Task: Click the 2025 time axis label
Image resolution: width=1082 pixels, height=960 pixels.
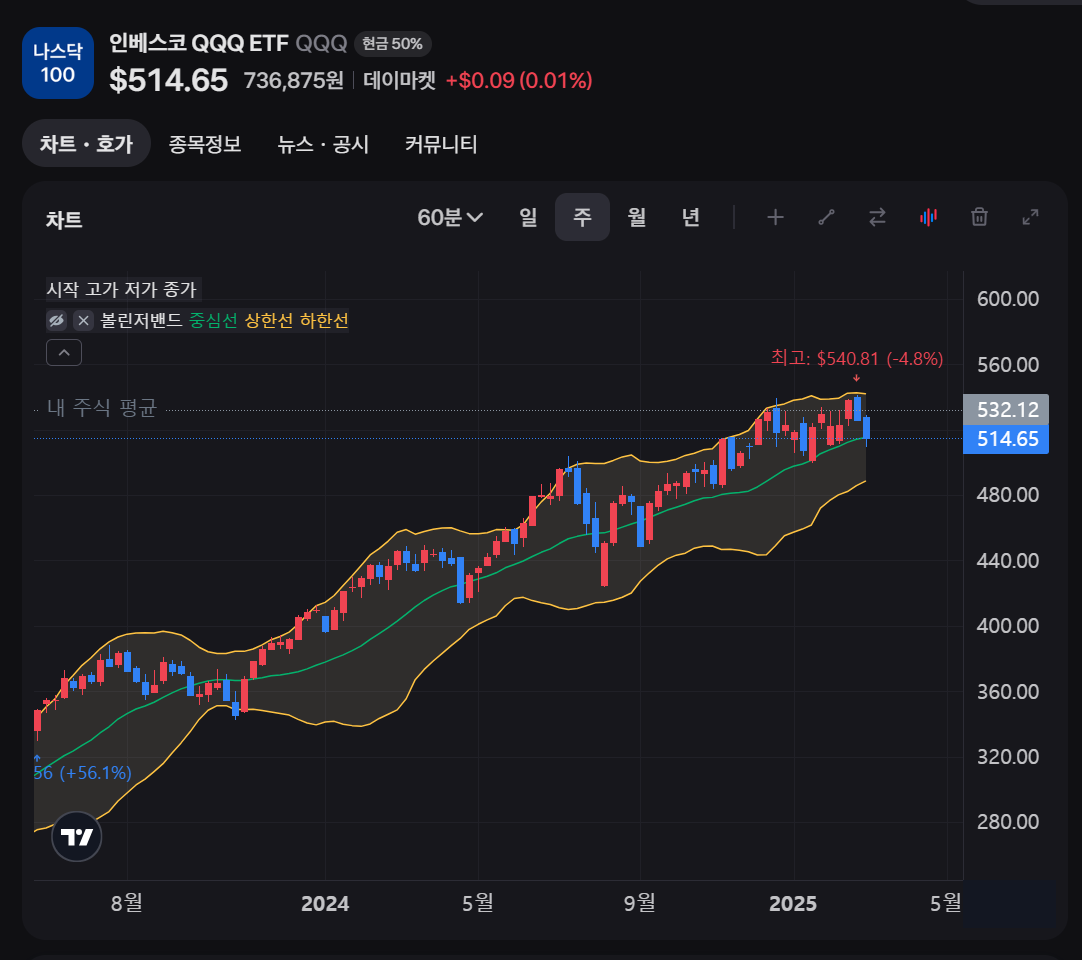Action: coord(793,903)
